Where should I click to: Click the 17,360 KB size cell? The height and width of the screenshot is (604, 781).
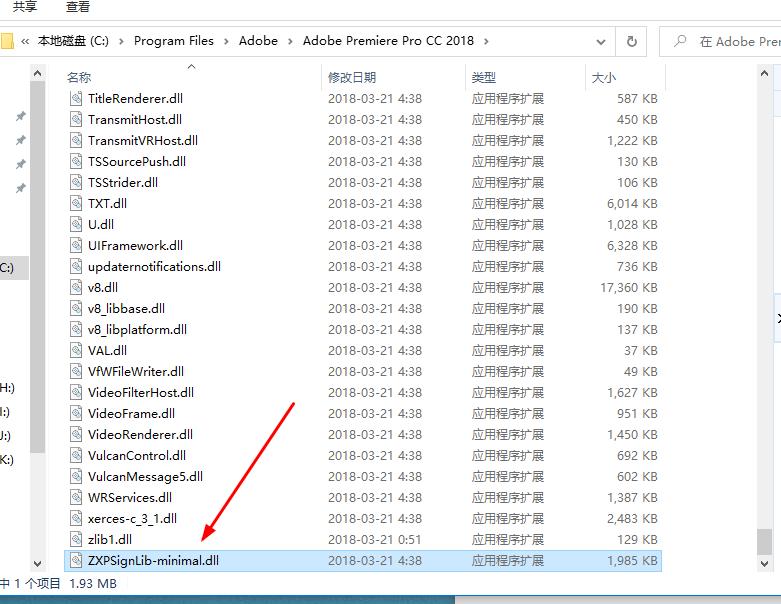point(629,287)
